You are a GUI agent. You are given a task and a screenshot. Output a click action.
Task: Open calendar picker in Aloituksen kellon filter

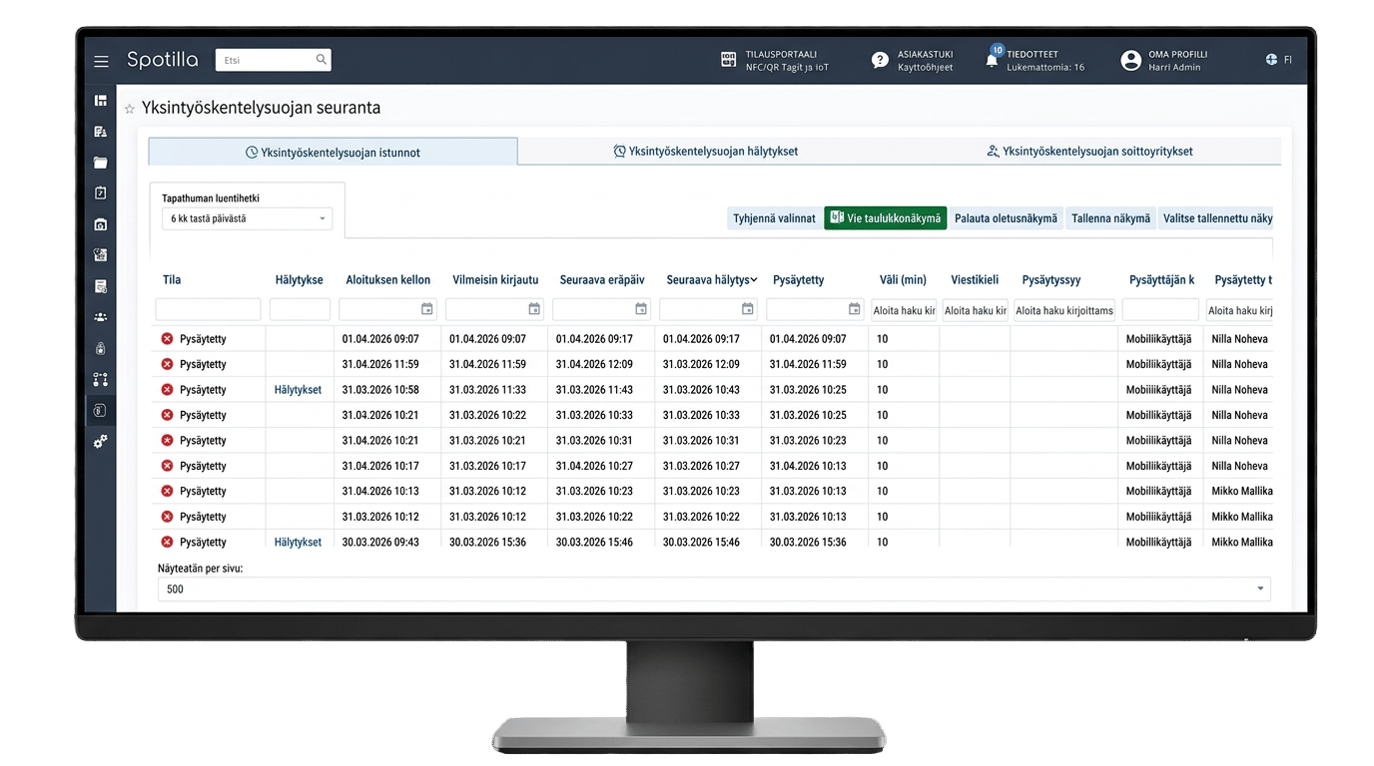427,309
